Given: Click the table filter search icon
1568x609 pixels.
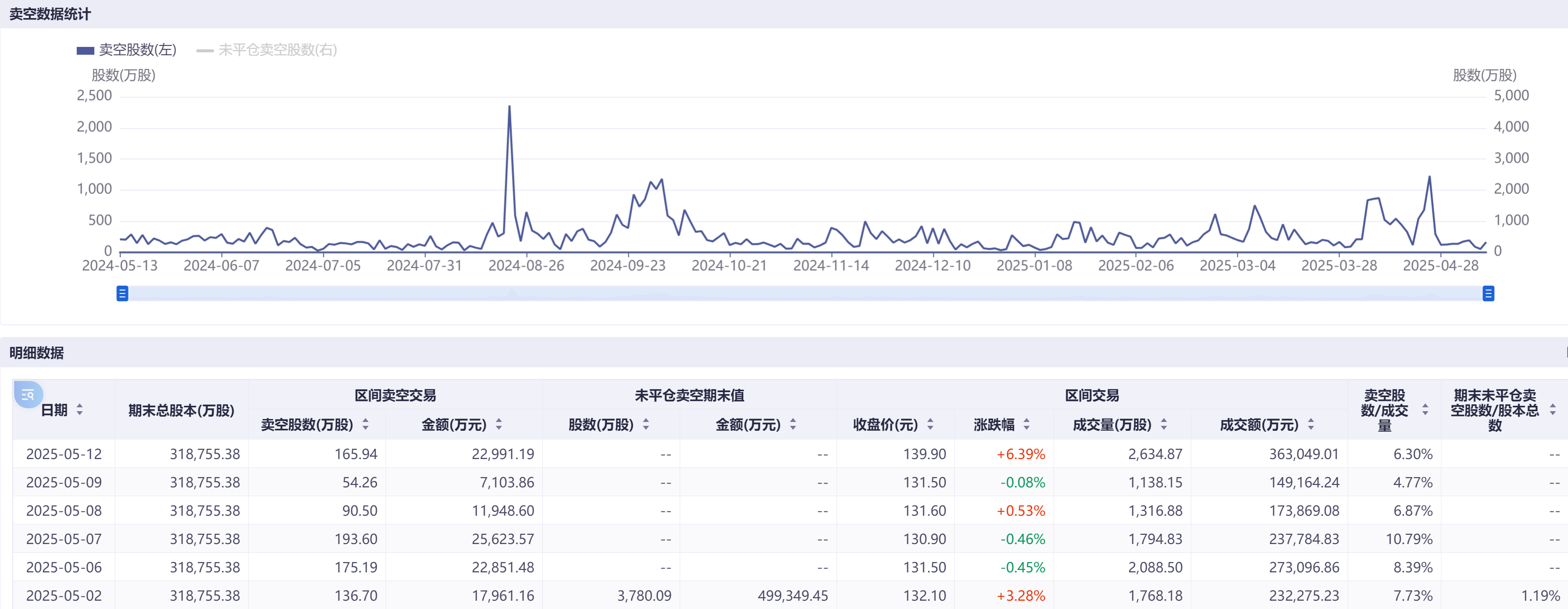Looking at the screenshot, I should click(x=28, y=395).
